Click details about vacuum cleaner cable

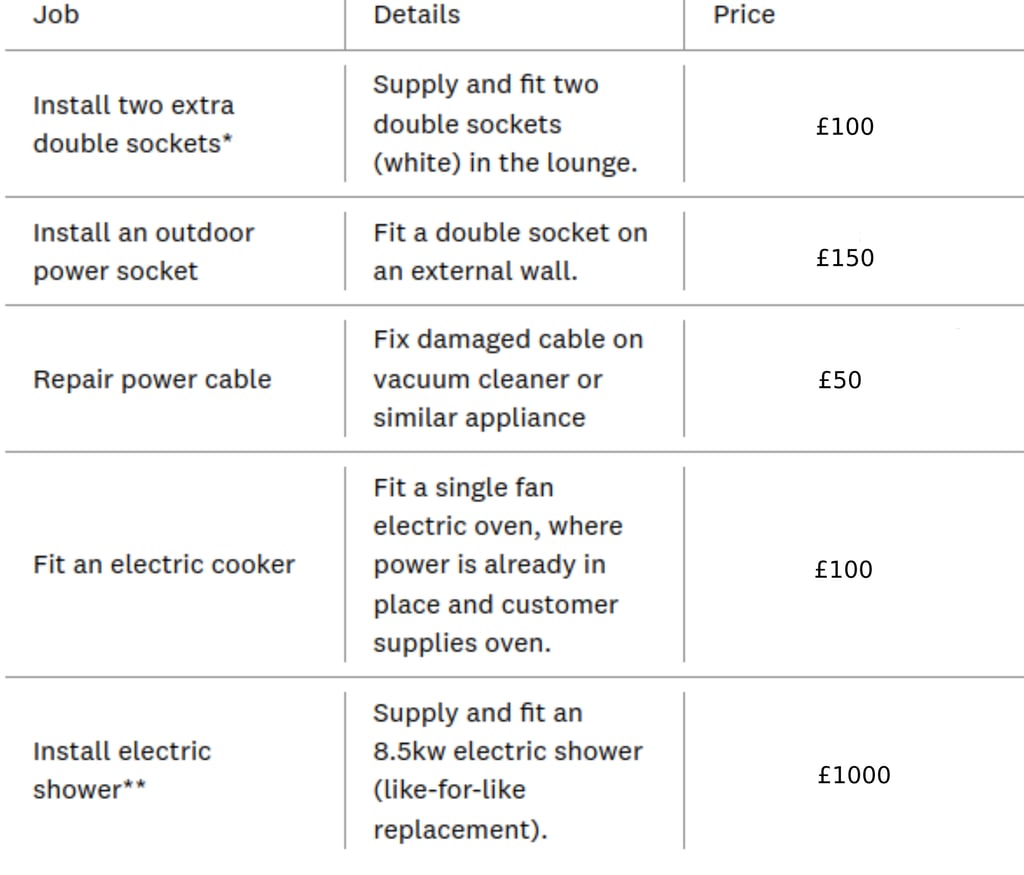[507, 379]
